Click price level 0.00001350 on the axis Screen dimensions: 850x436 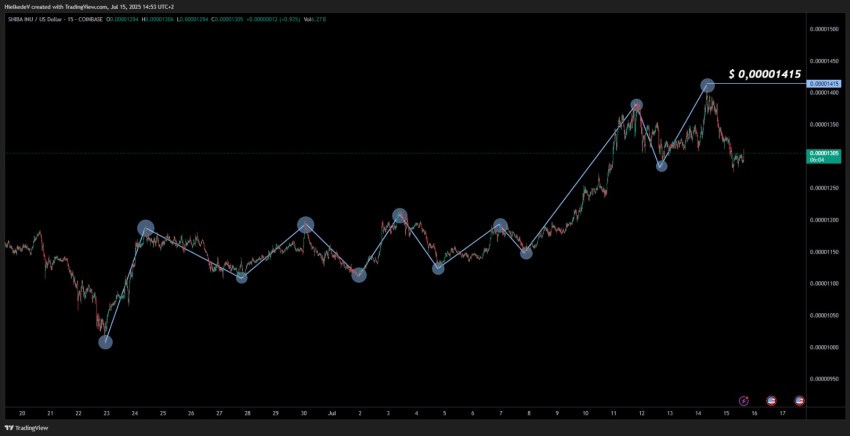pyautogui.click(x=824, y=125)
